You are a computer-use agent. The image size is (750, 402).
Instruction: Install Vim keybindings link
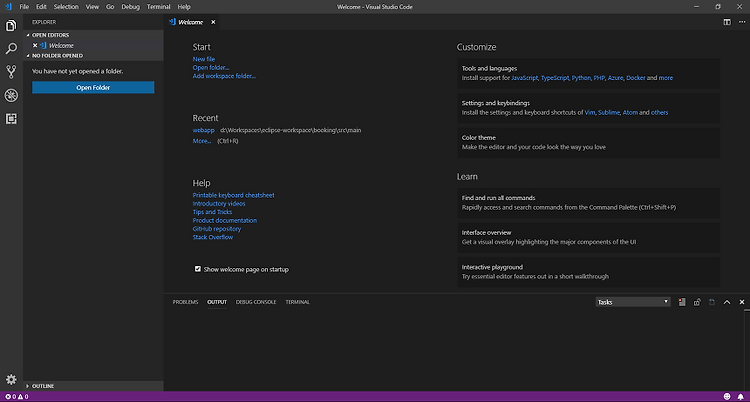click(x=590, y=112)
